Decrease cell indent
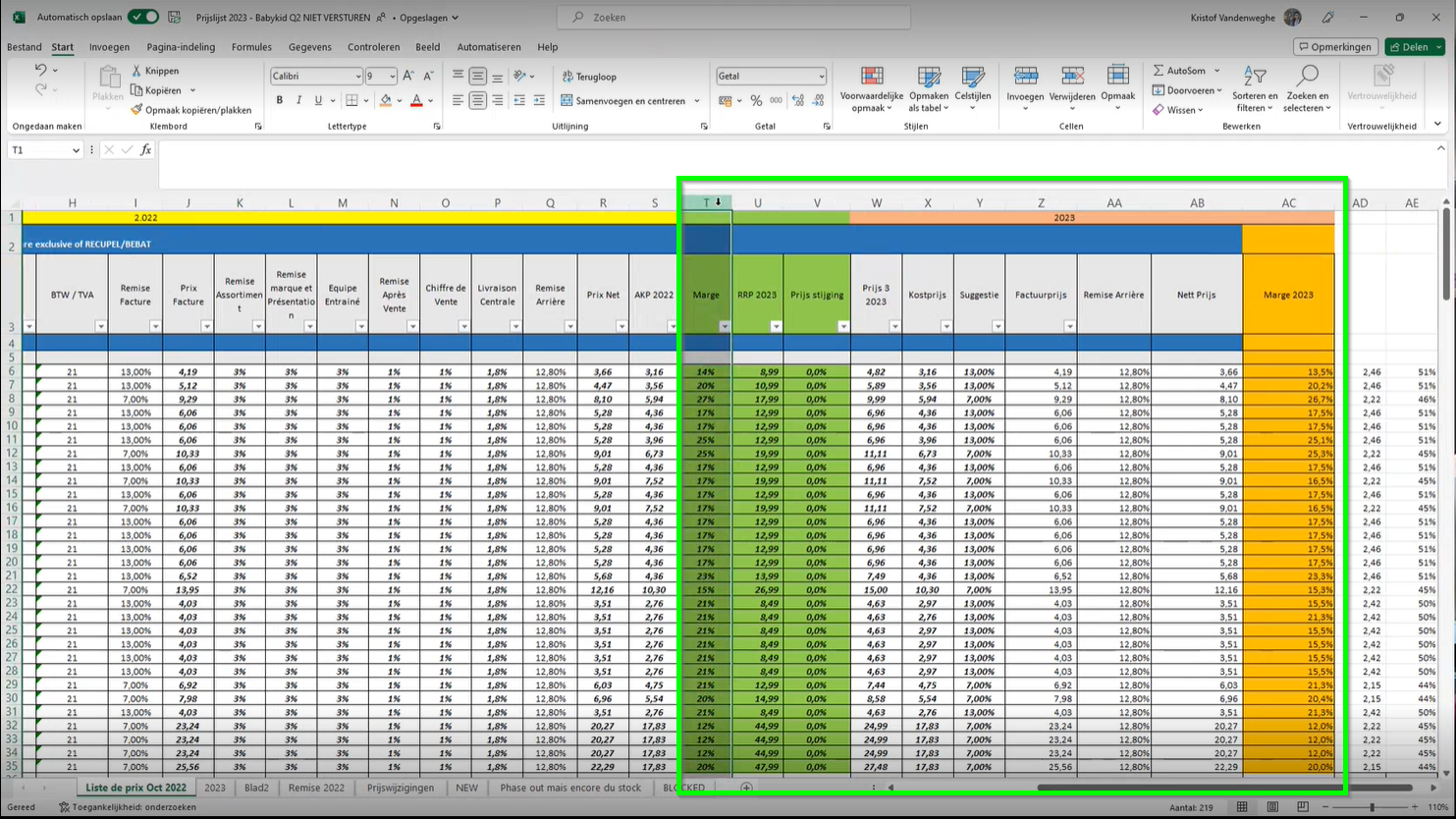The height and width of the screenshot is (819, 1456). coord(519,100)
